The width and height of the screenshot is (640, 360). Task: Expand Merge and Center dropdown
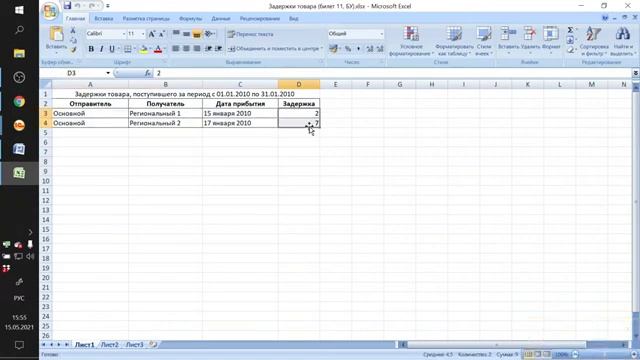(x=322, y=49)
